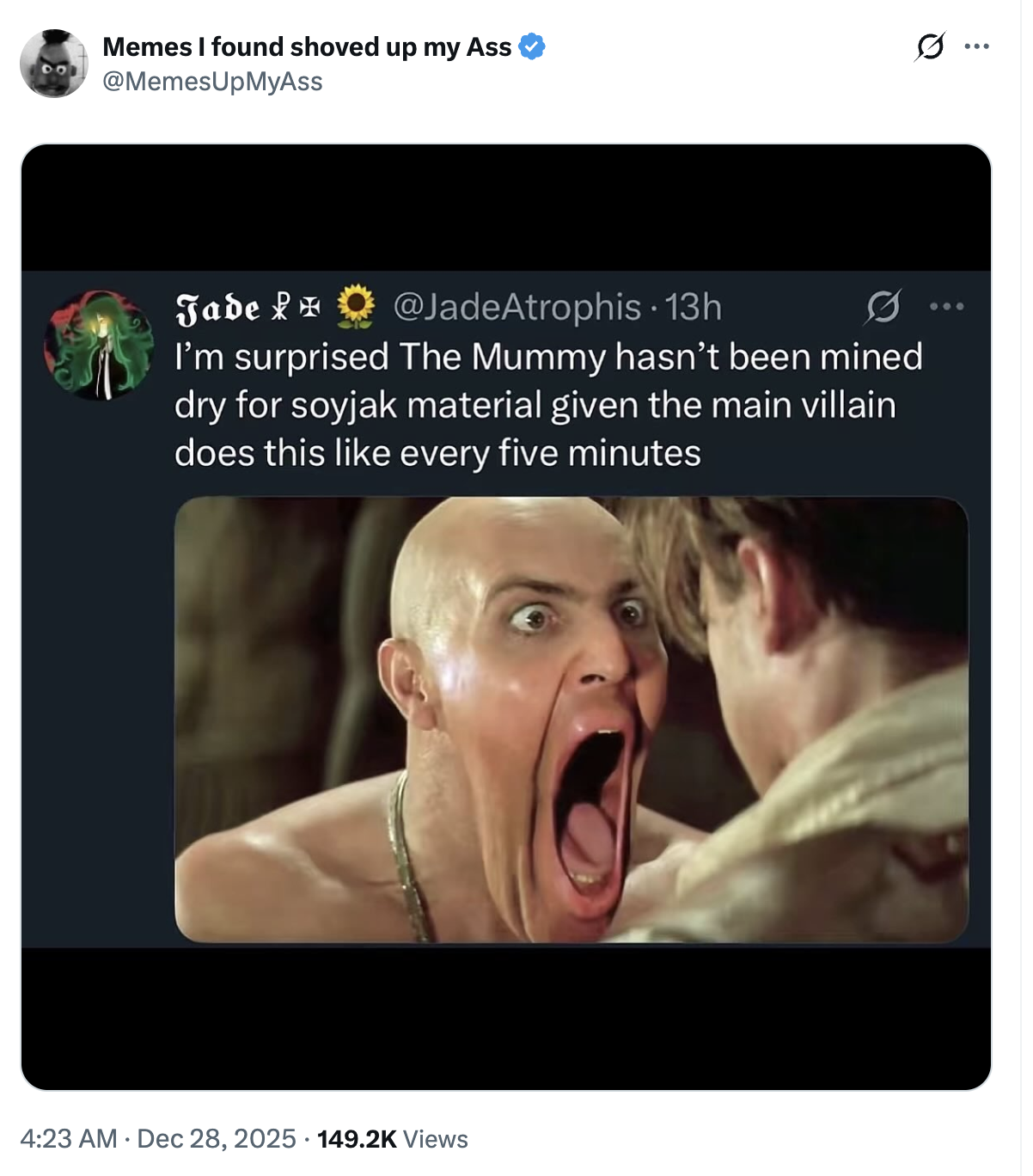The width and height of the screenshot is (1033, 1176).
Task: Open the top-right three-dot More menu
Action: (976, 46)
